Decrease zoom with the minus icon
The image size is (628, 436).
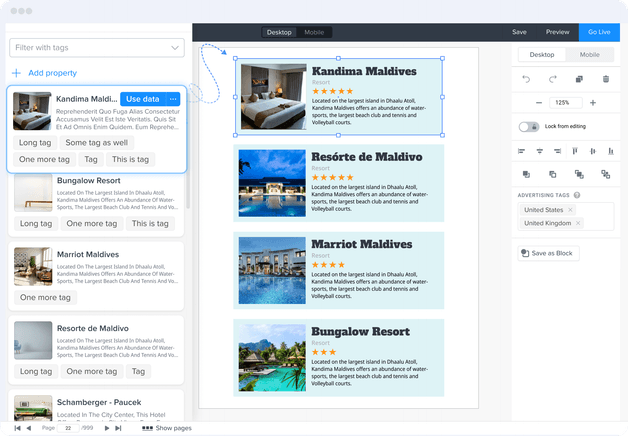pyautogui.click(x=539, y=103)
